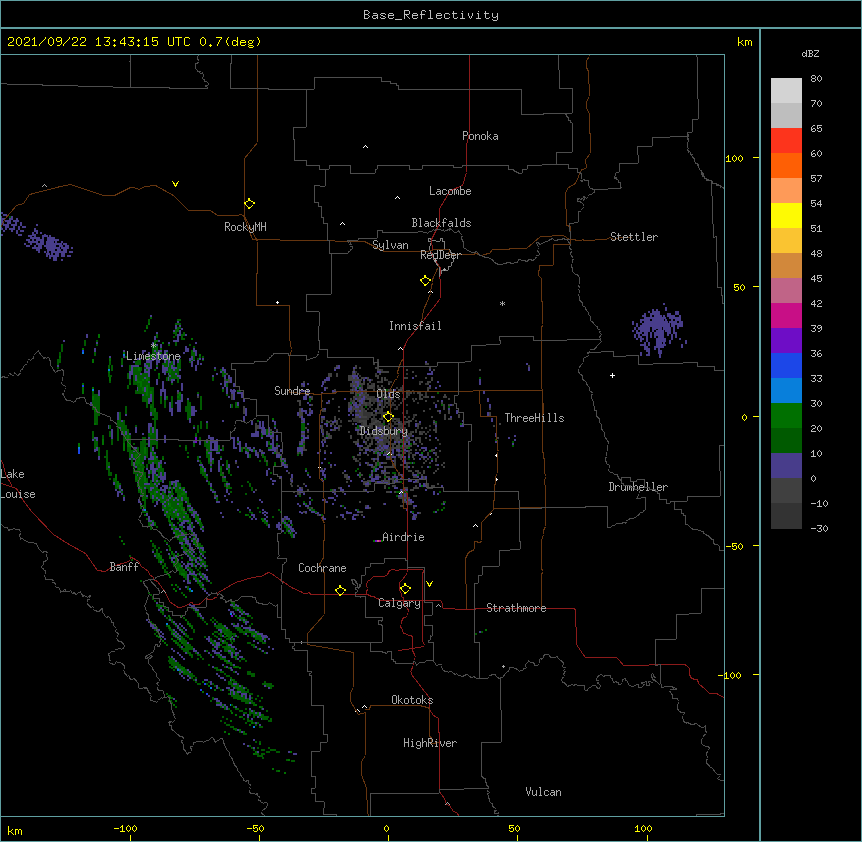The image size is (862, 842).
Task: Select the Vulcan label
Action: [543, 792]
